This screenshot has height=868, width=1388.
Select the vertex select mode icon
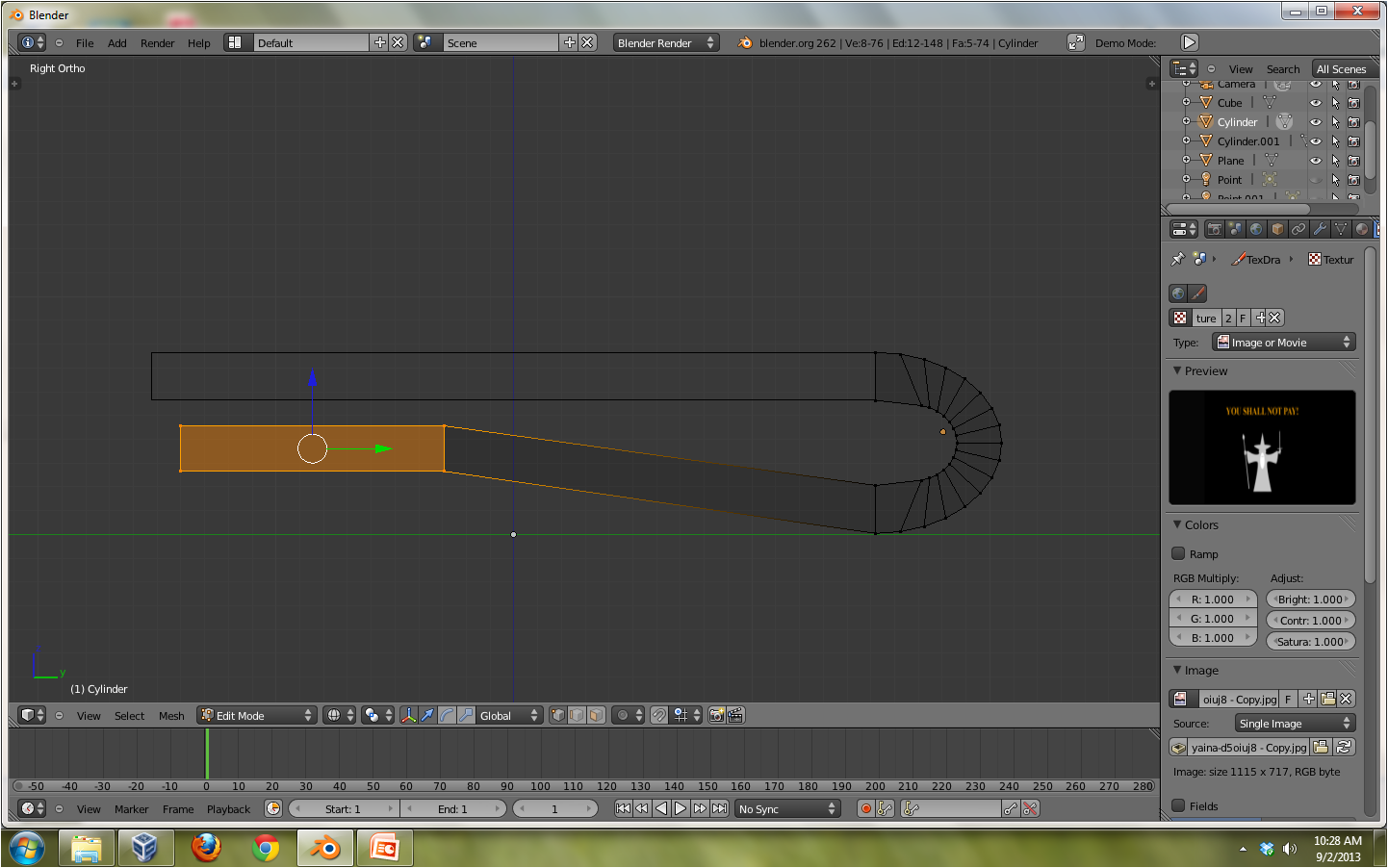[558, 715]
